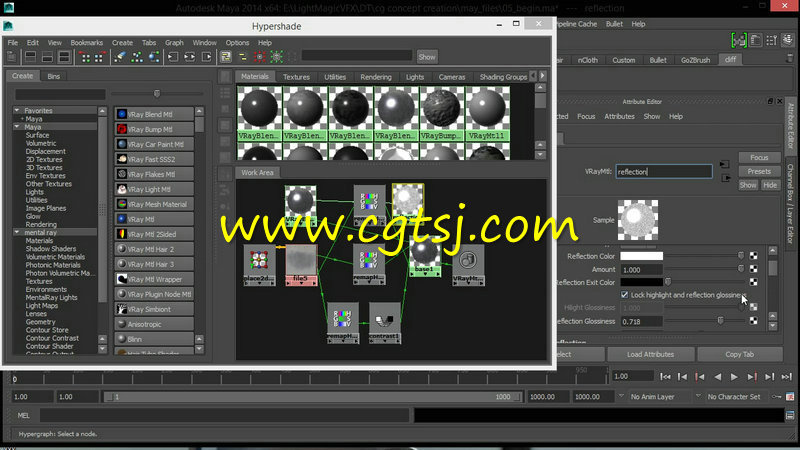Show bottom tabs only in Hypershade toolbar

coord(47,57)
